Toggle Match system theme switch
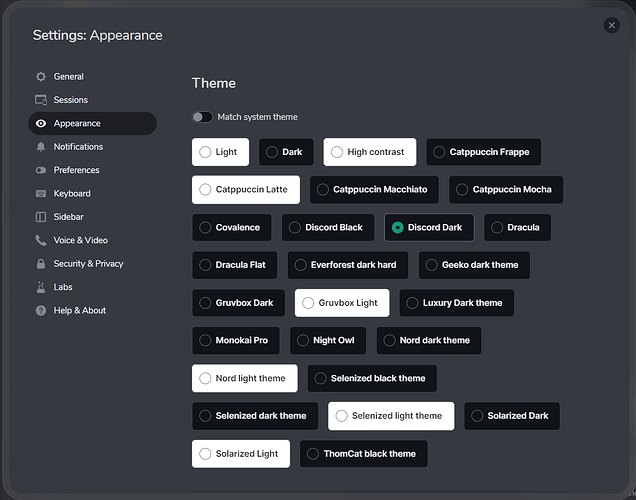Image resolution: width=636 pixels, height=500 pixels. coord(202,117)
